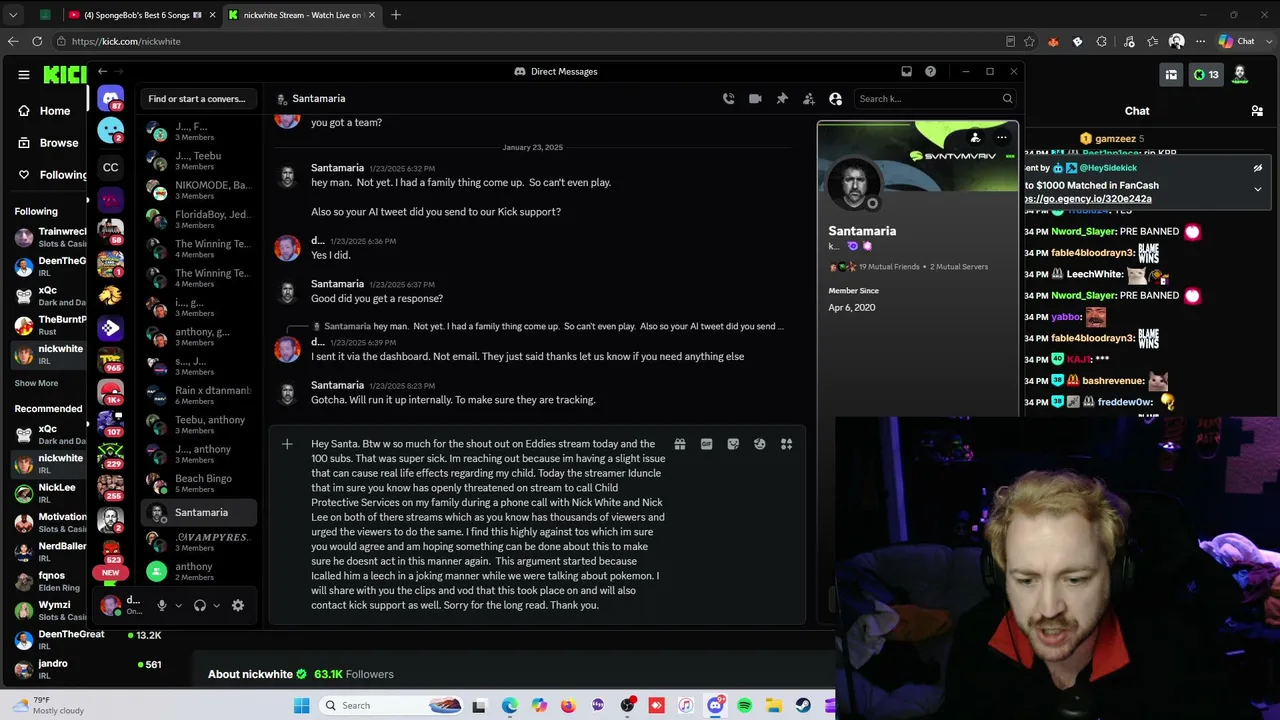
Task: Open the gift picker in message box
Action: coord(680,444)
